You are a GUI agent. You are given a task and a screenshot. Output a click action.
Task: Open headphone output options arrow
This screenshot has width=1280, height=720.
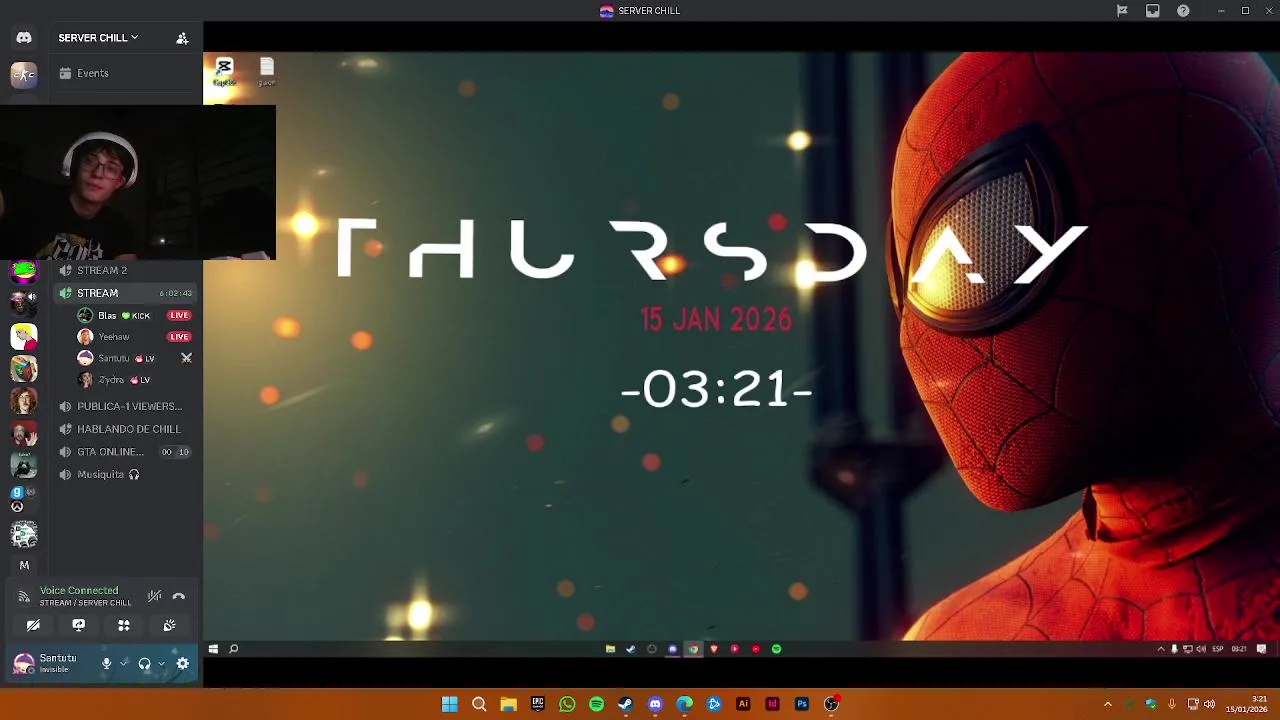161,664
